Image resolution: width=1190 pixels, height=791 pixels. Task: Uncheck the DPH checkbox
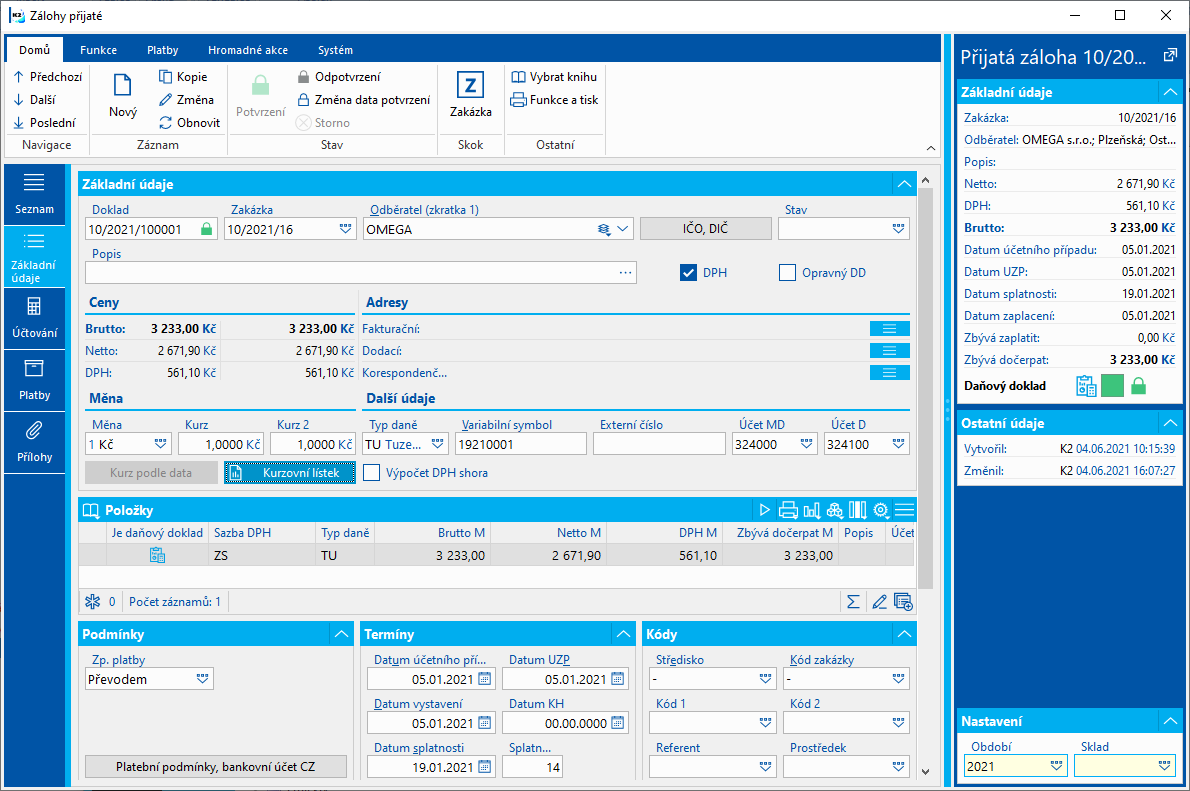[688, 273]
